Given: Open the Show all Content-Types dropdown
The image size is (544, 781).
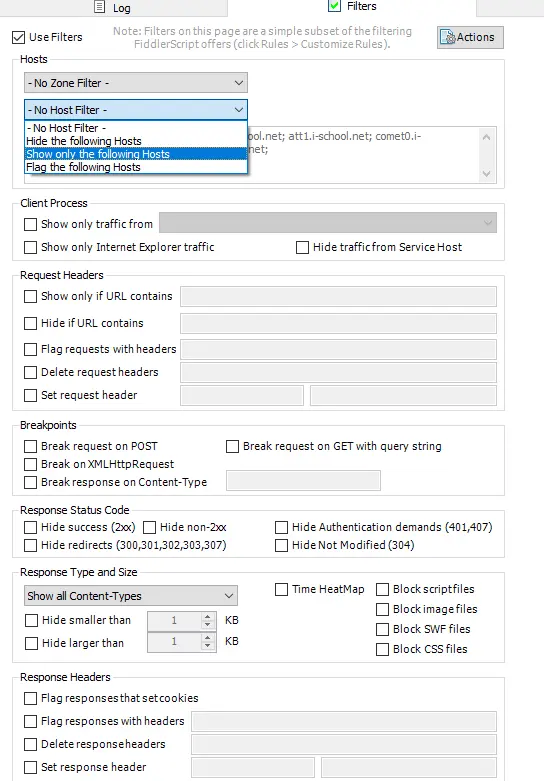Looking at the screenshot, I should coord(131,596).
